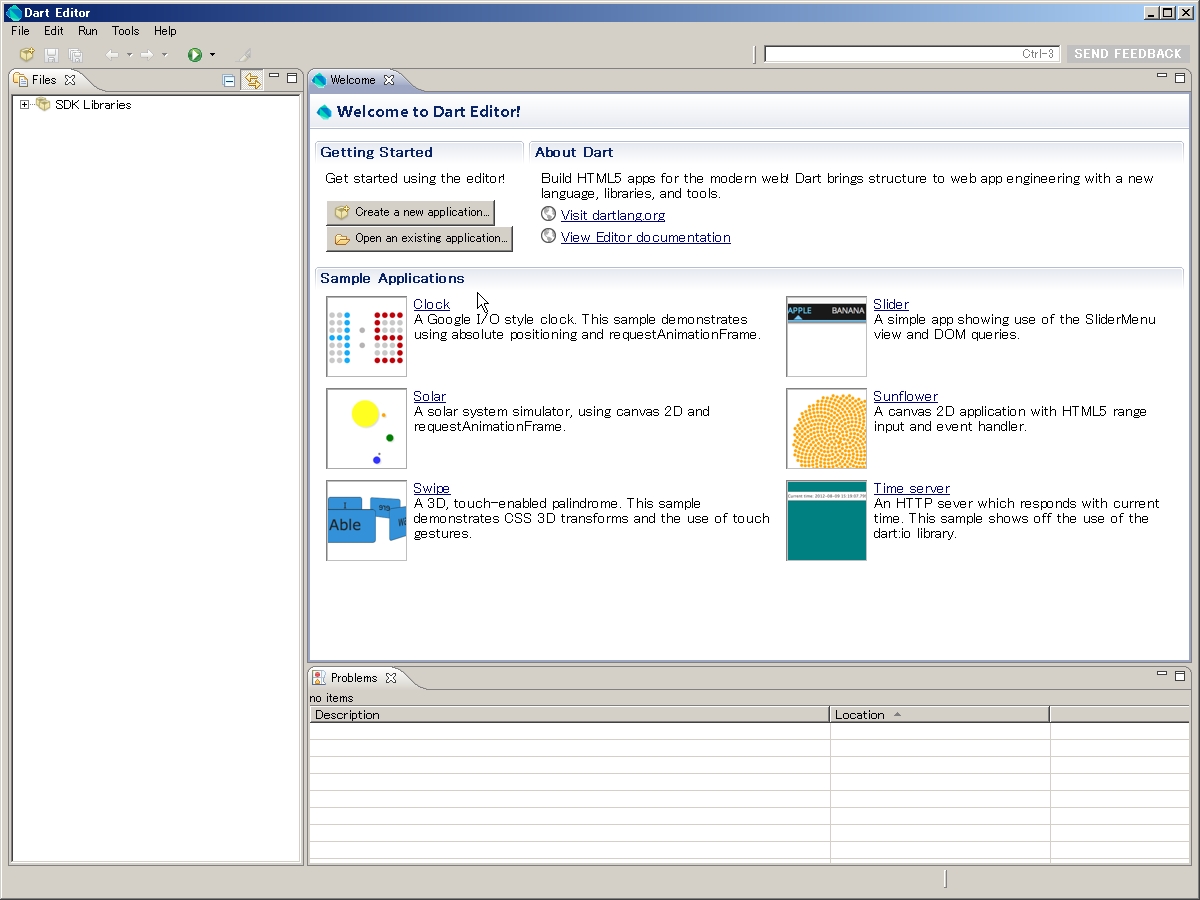Sort Problems by Description column header
Image resolution: width=1200 pixels, height=900 pixels.
[570, 714]
